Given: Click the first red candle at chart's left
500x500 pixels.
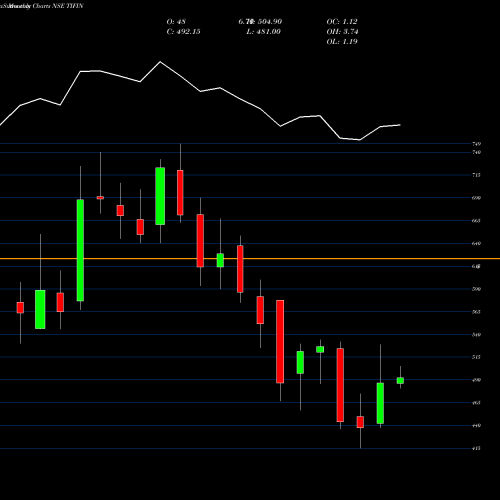Looking at the screenshot, I should pos(20,308).
